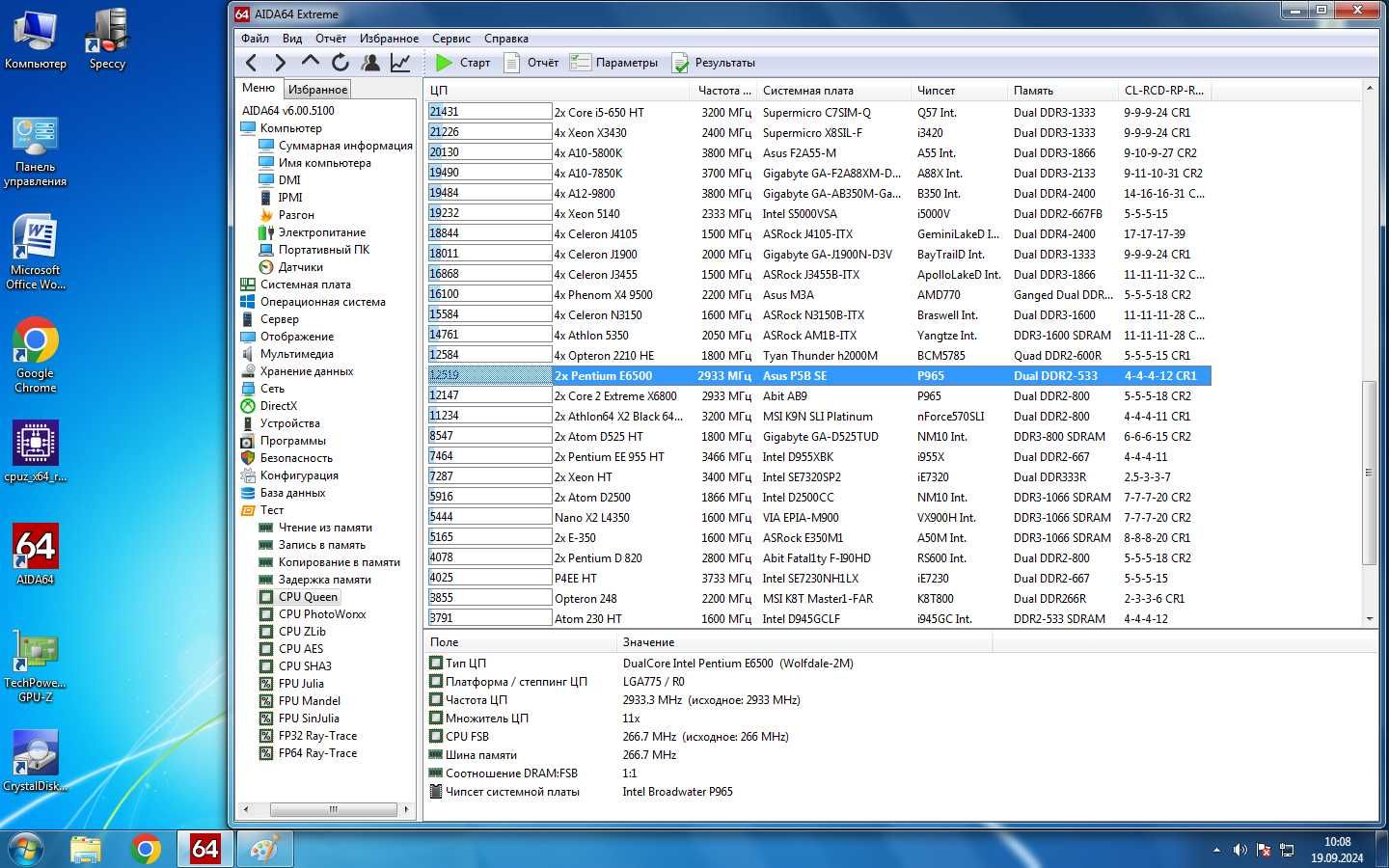Click the results list scroll-down arrow
Screen dimensions: 1389x868
(x=1369, y=619)
